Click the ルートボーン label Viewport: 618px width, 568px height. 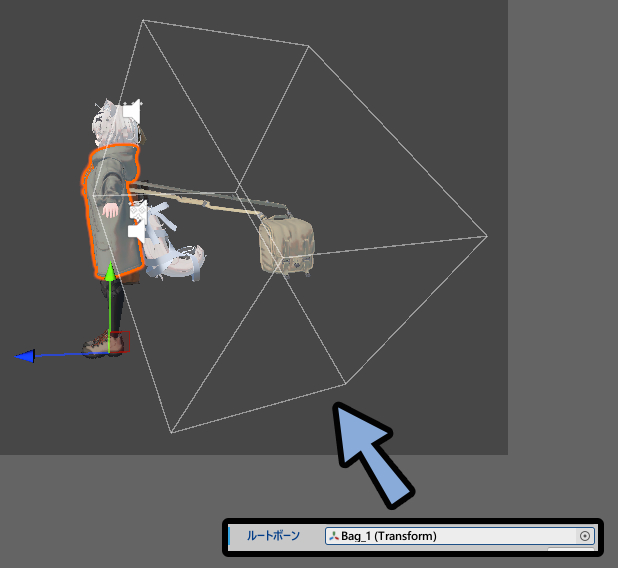[273, 536]
